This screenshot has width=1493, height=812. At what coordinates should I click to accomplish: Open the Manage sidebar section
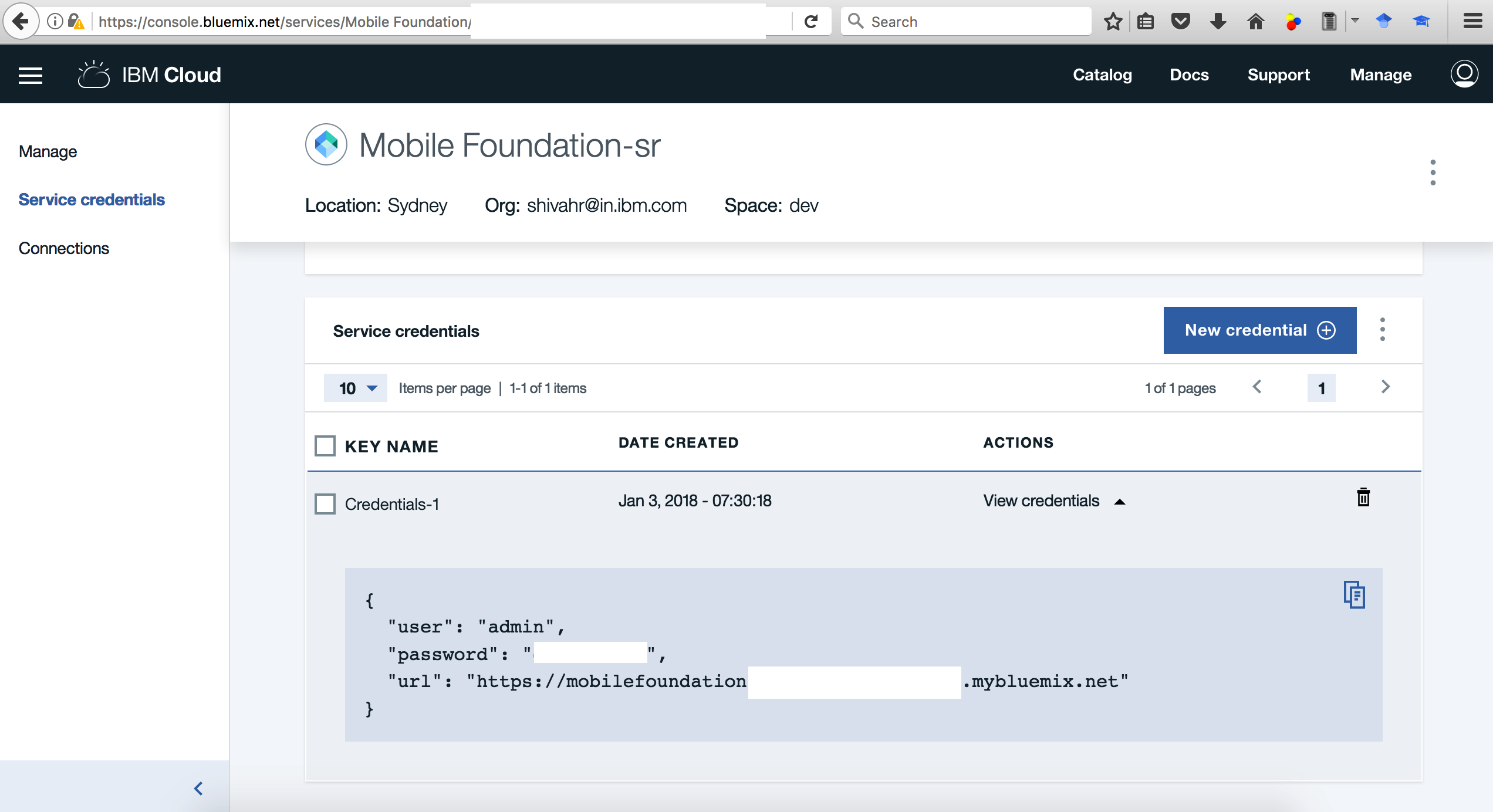pos(48,151)
